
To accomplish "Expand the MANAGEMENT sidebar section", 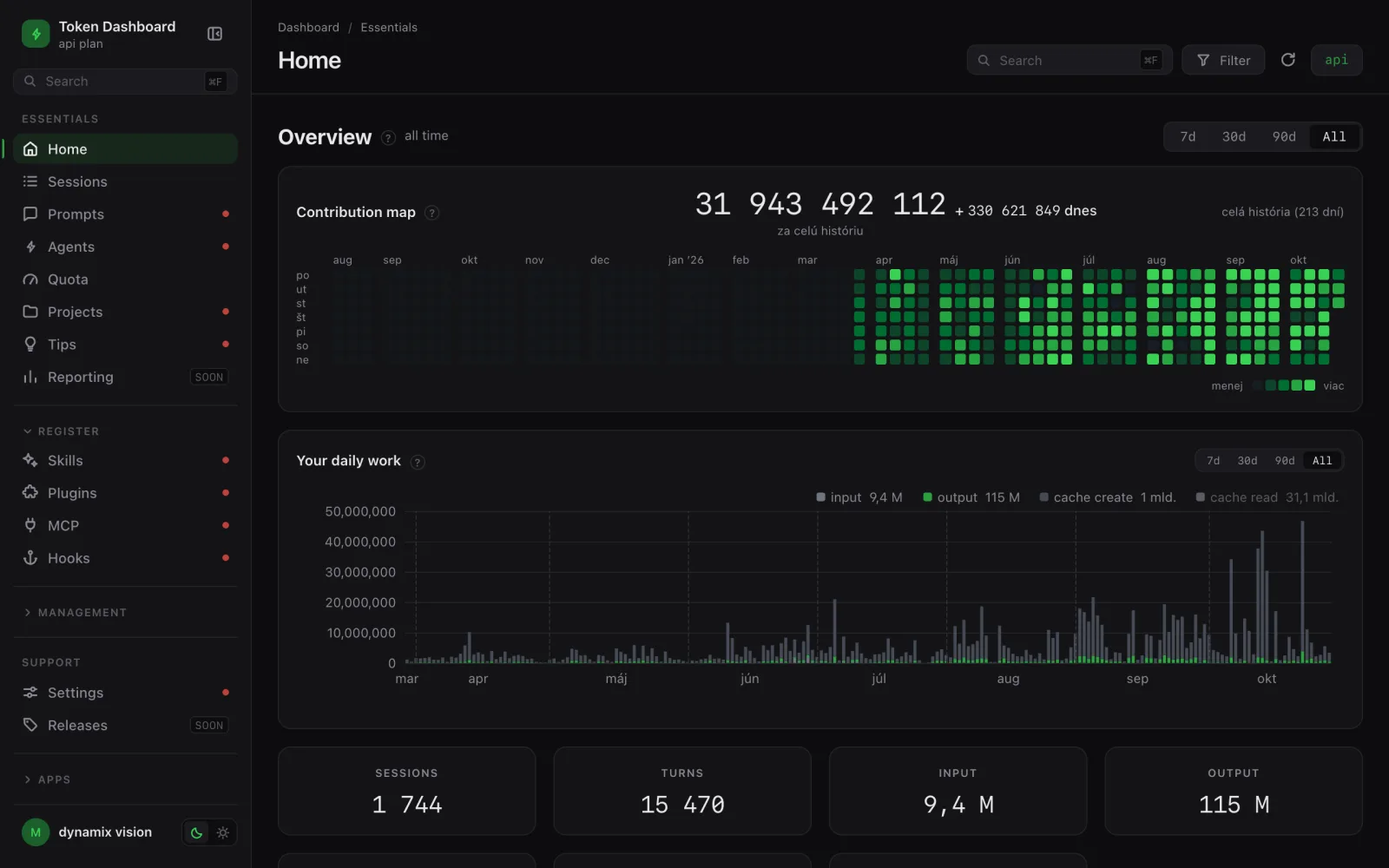I will click(x=75, y=613).
